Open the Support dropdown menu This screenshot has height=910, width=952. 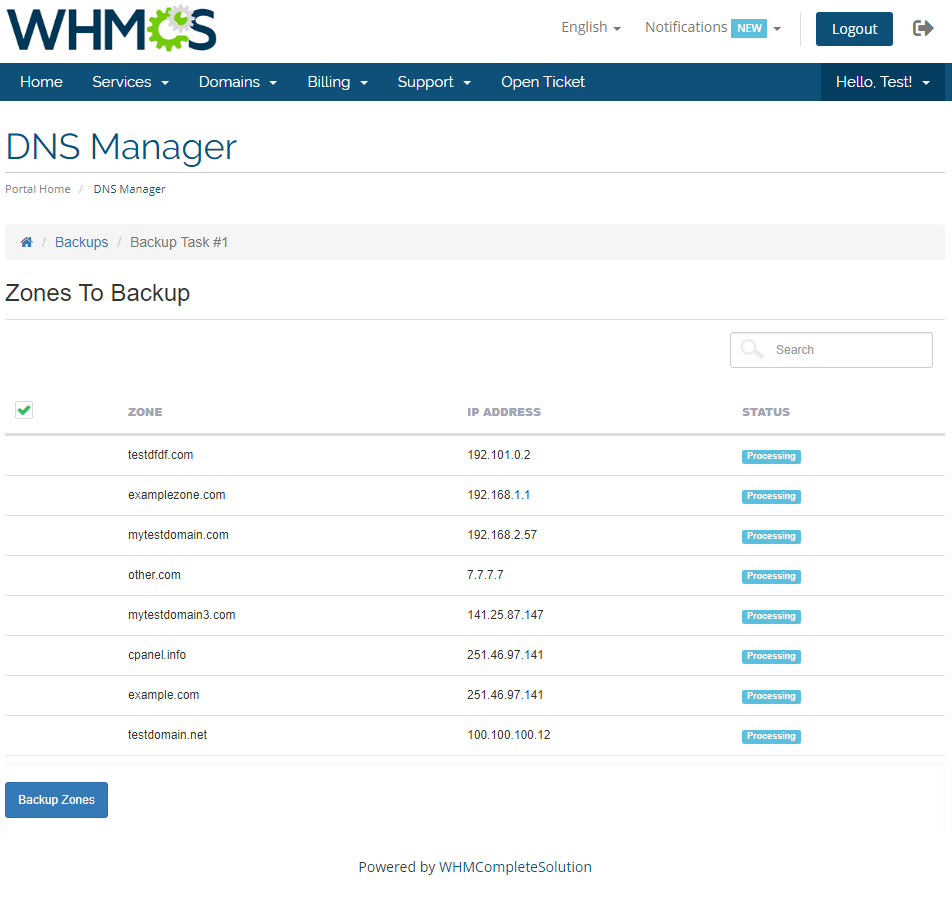coord(434,82)
